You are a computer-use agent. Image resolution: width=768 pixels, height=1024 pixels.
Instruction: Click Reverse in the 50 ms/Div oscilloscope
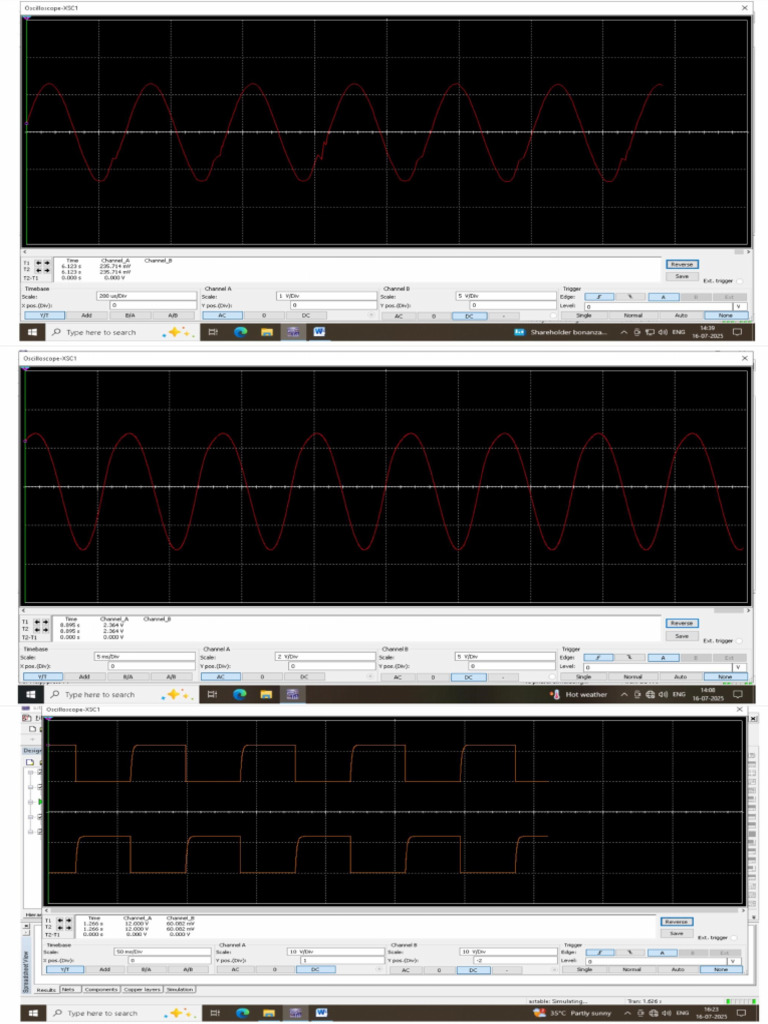676,921
